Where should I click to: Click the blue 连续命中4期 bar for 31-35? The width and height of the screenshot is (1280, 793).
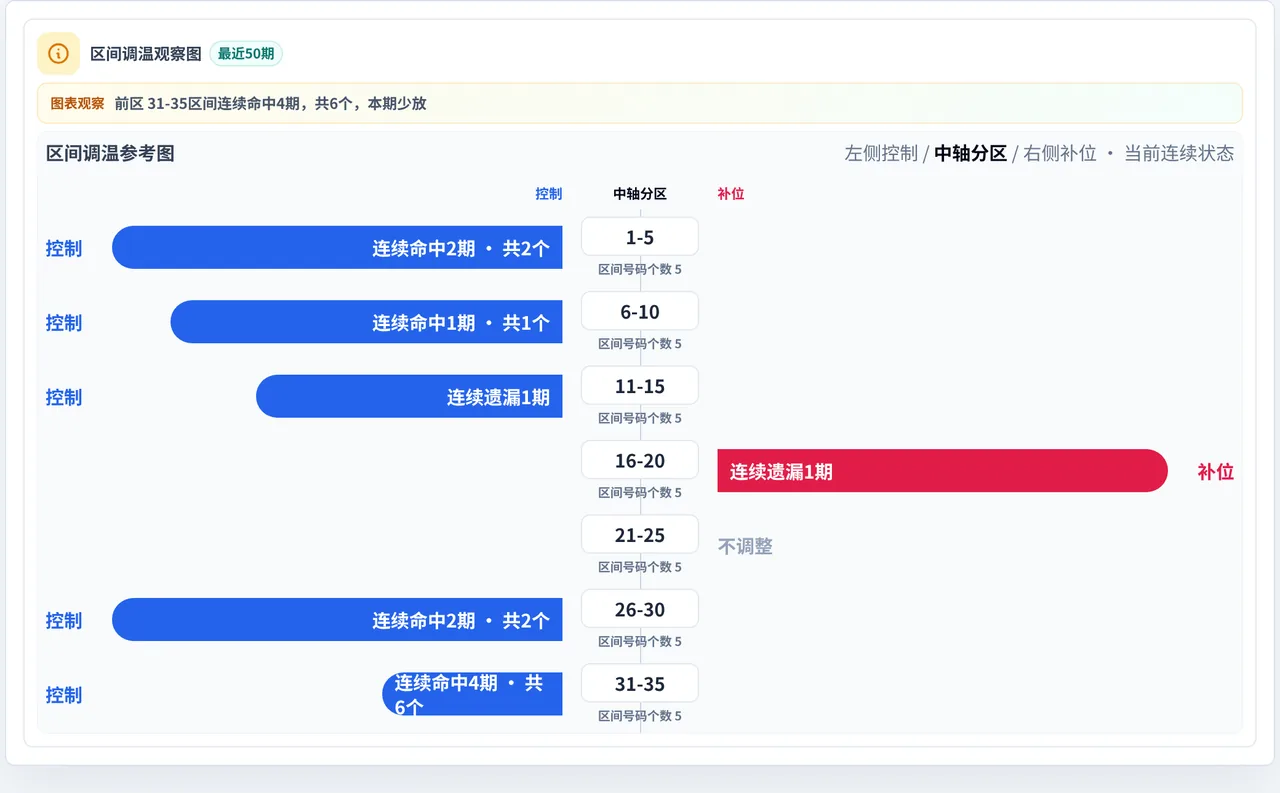[x=472, y=694]
